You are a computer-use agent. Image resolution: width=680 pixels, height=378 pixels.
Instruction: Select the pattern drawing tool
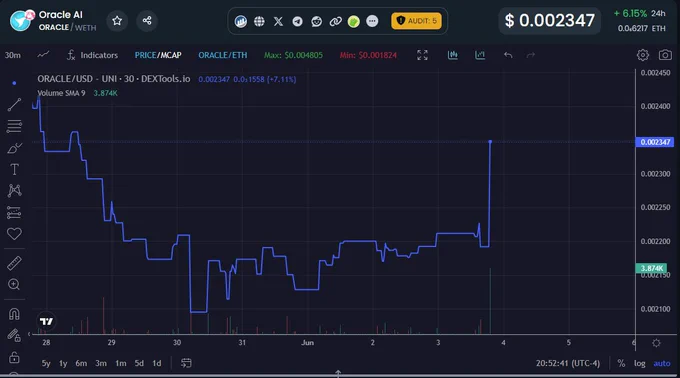[x=14, y=190]
